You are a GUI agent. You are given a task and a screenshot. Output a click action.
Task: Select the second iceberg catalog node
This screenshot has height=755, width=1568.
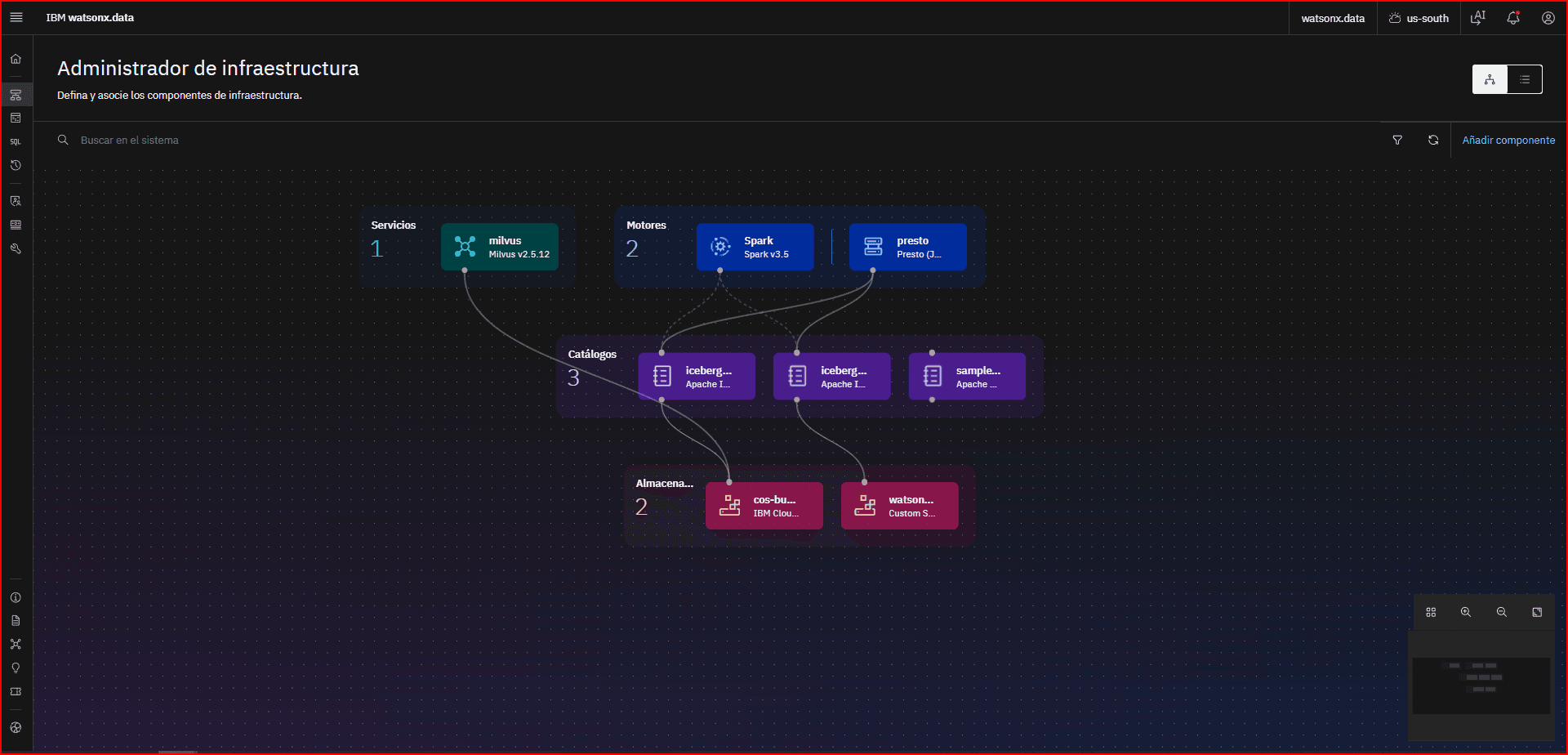click(x=832, y=377)
